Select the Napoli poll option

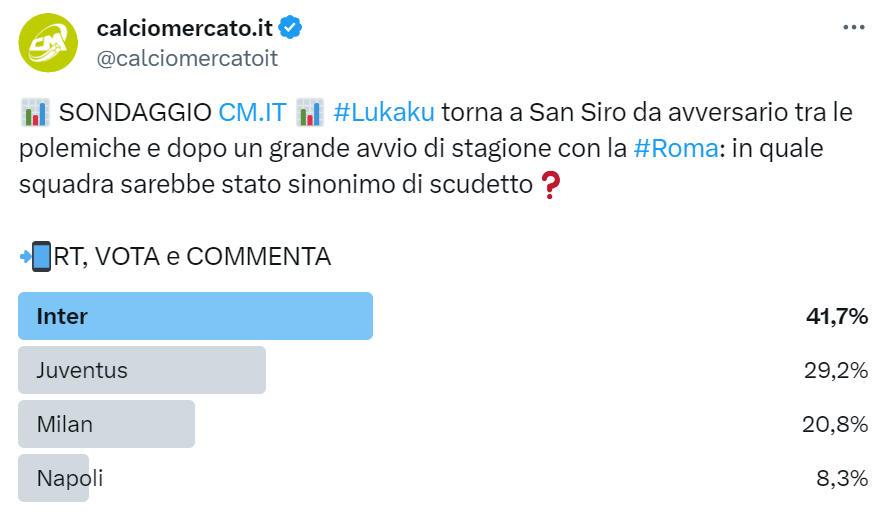(x=69, y=478)
